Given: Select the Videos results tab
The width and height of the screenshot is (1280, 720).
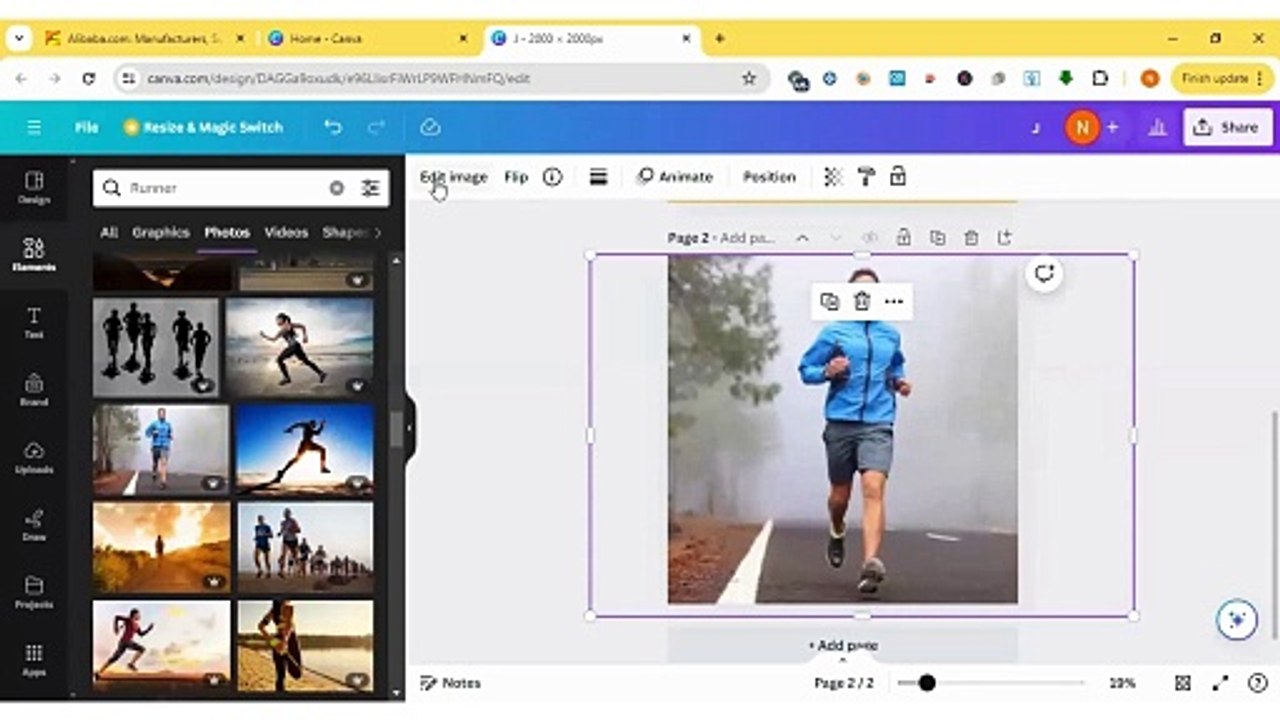Looking at the screenshot, I should [x=286, y=232].
